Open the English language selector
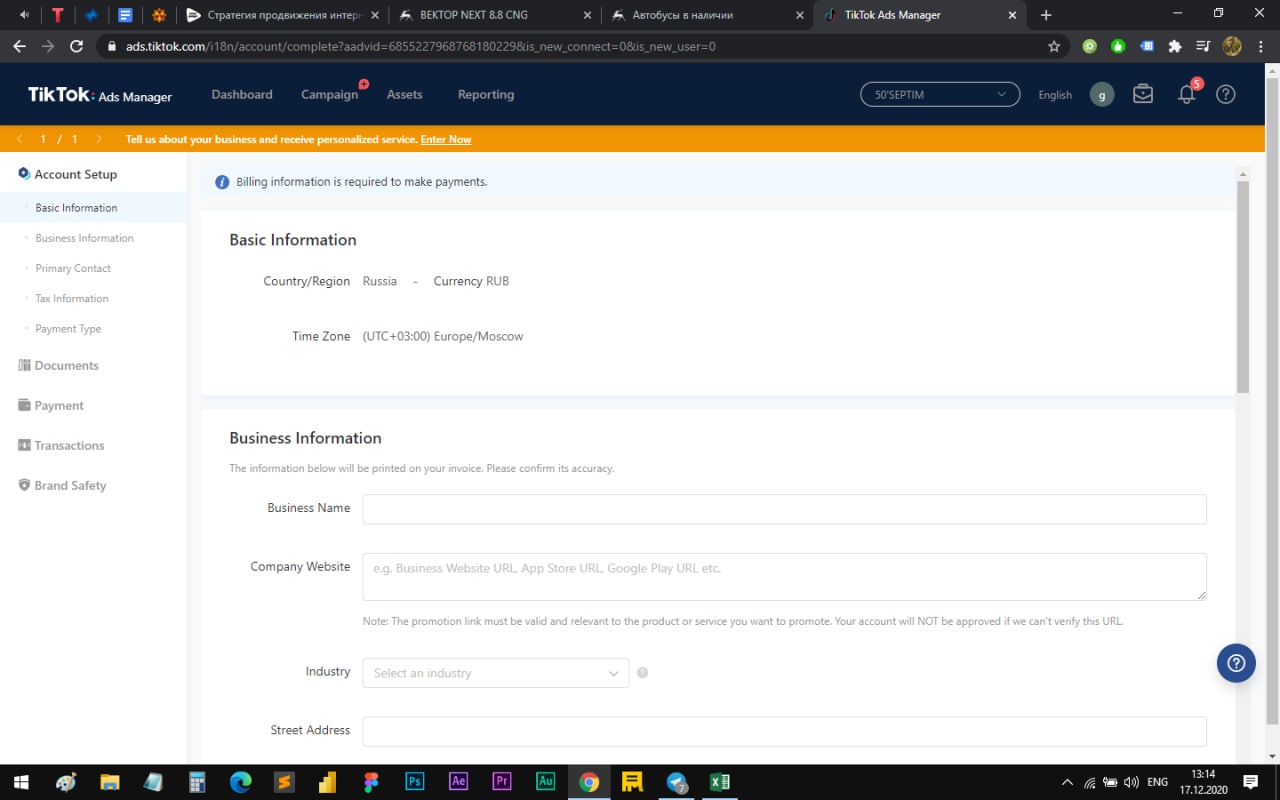Viewport: 1280px width, 800px height. pos(1055,95)
